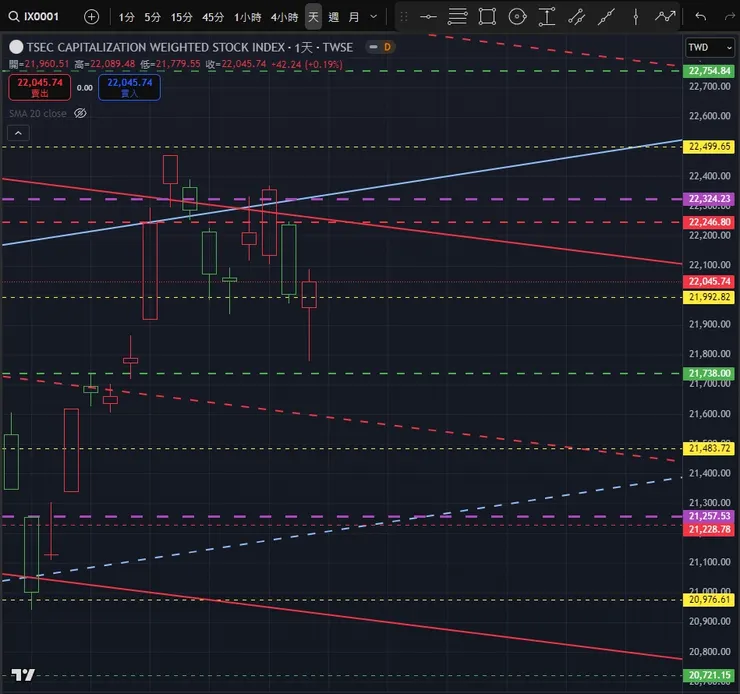Switch to 1分 timeframe
This screenshot has width=740, height=694.
[x=126, y=17]
